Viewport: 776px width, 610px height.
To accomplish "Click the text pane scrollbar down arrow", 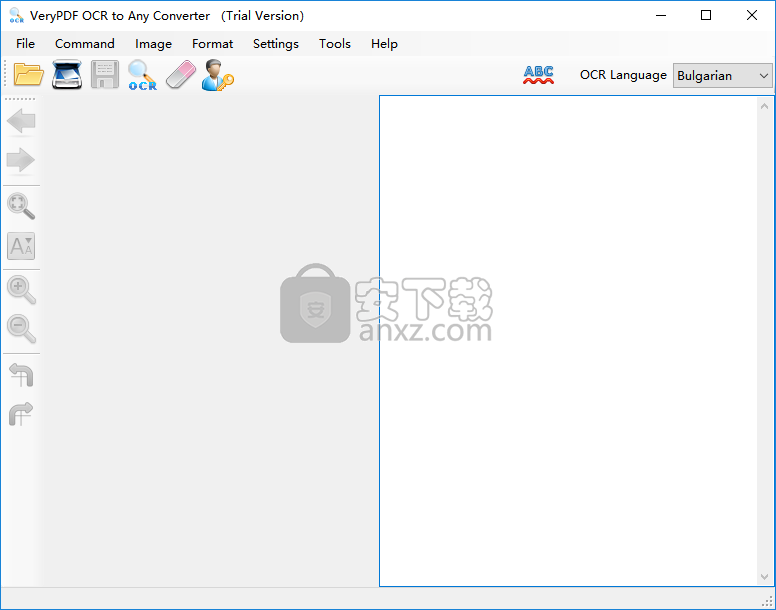I will (764, 577).
